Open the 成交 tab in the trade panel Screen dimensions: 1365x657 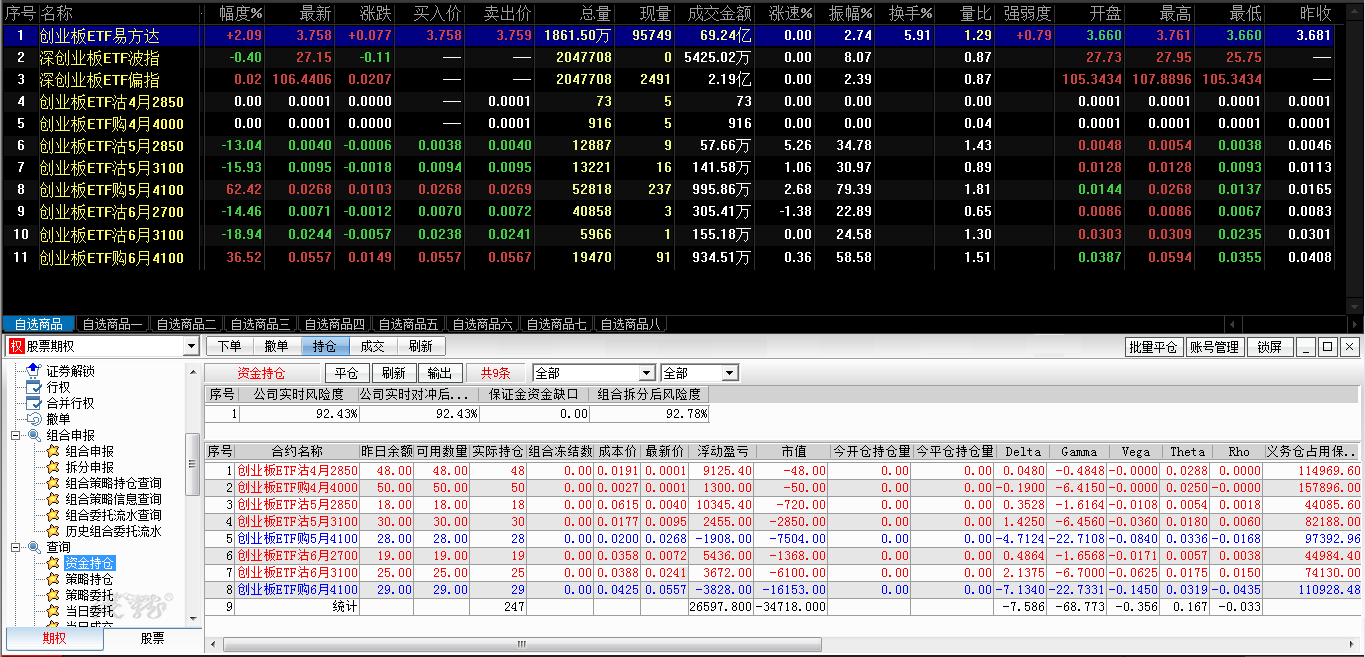(x=372, y=346)
